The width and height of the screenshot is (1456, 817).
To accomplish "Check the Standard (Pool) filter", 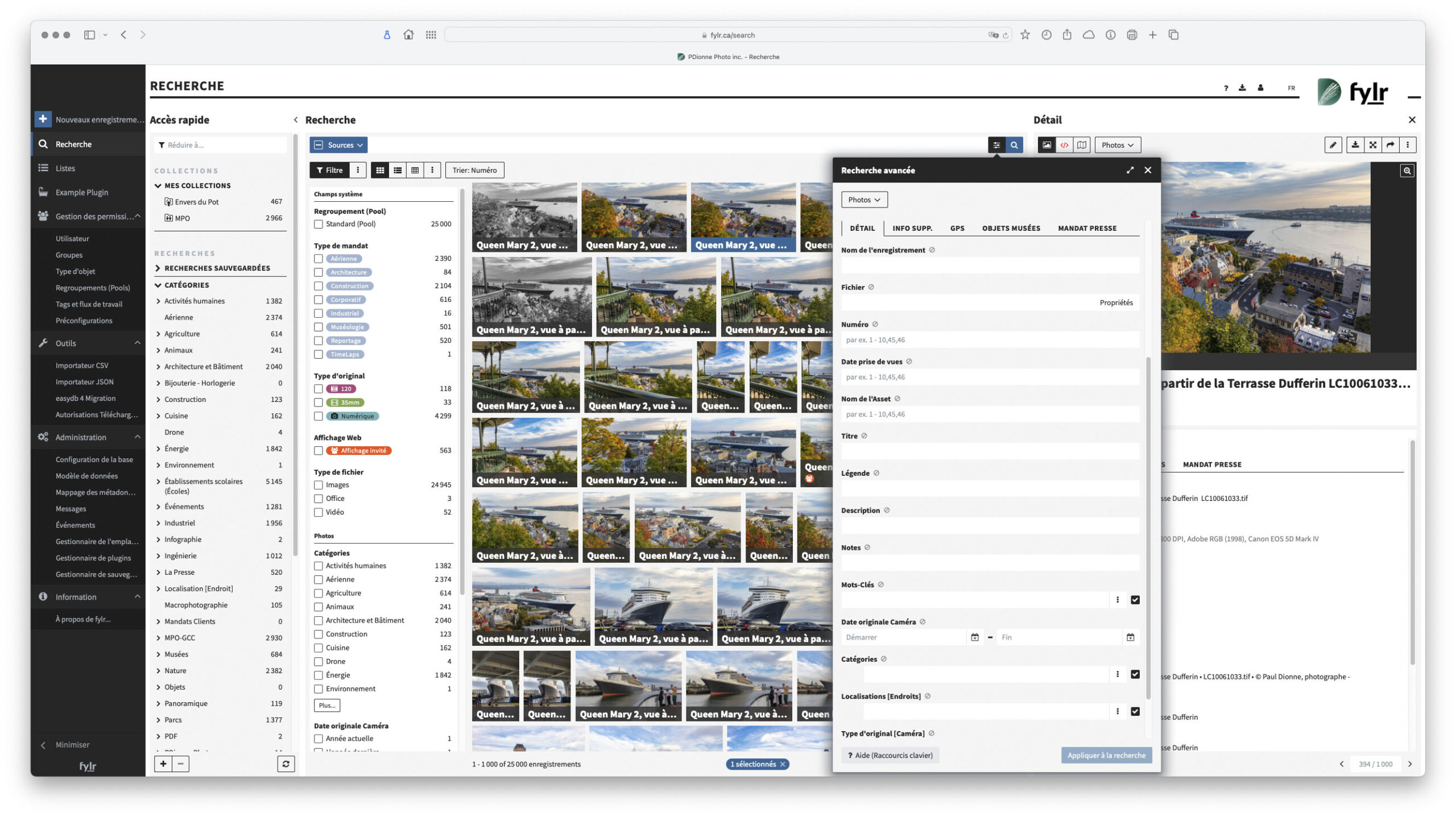I will [318, 224].
